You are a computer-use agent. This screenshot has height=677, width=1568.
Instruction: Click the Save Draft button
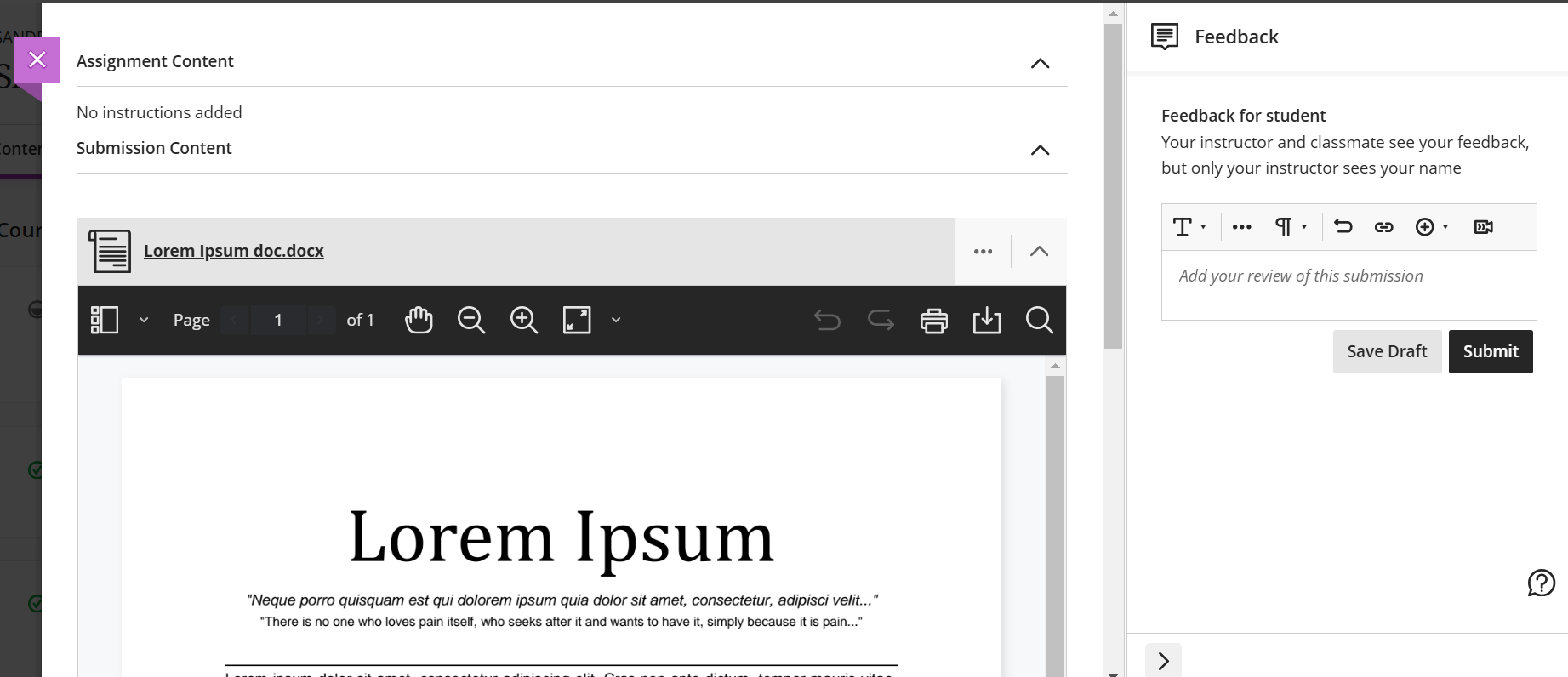[1386, 351]
